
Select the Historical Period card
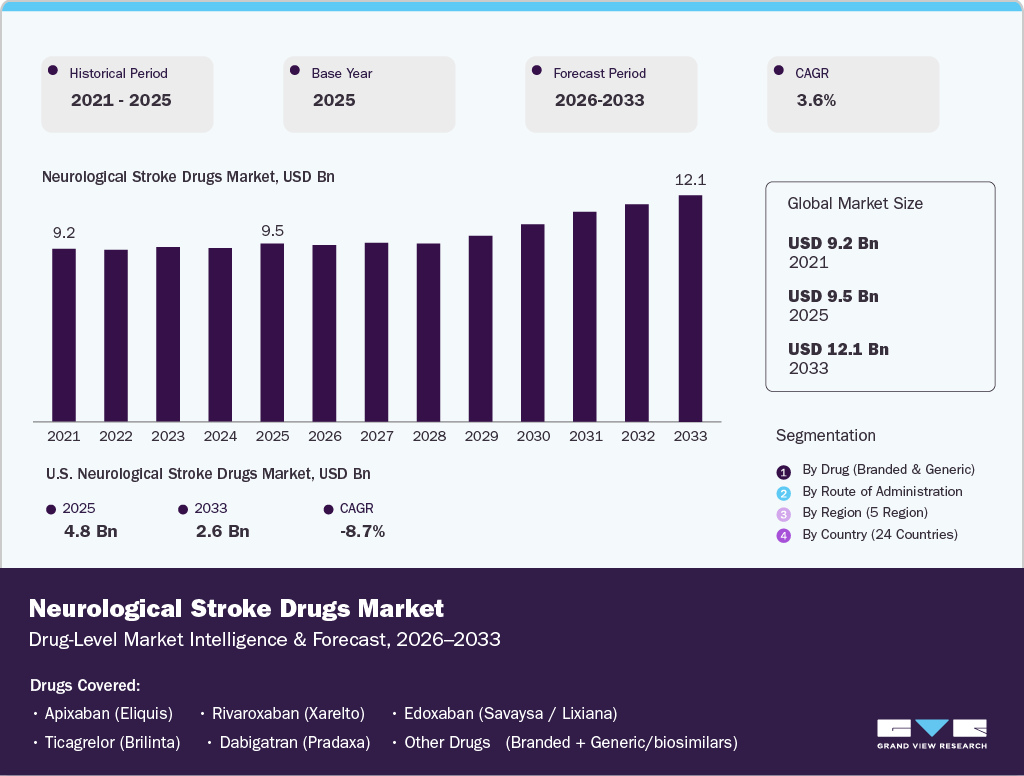click(x=127, y=94)
